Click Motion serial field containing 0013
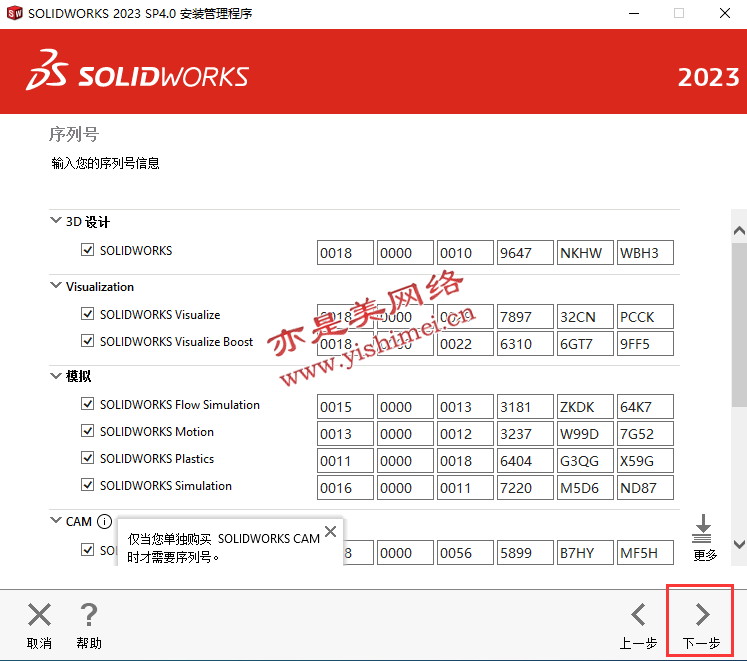This screenshot has height=661, width=747. pyautogui.click(x=345, y=434)
